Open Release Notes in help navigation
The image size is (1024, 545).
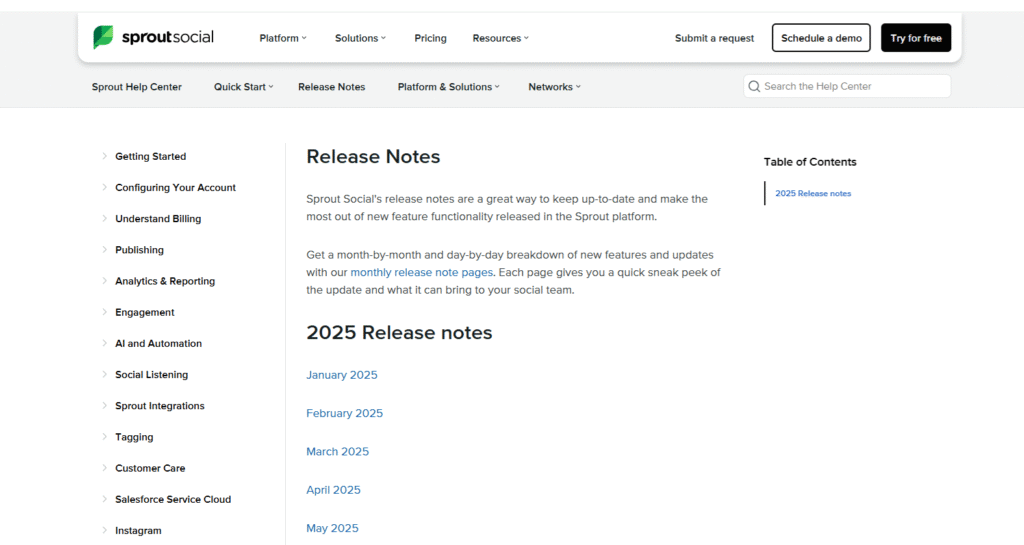[x=332, y=87]
